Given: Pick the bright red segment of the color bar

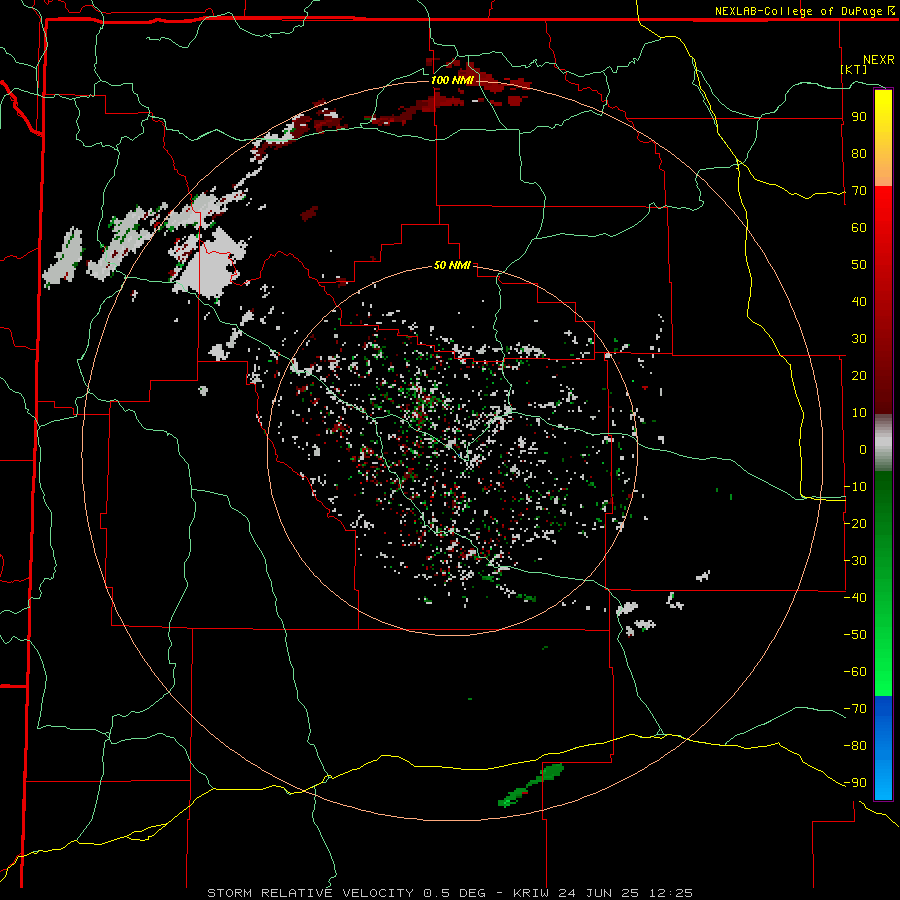Looking at the screenshot, I should coord(883,230).
